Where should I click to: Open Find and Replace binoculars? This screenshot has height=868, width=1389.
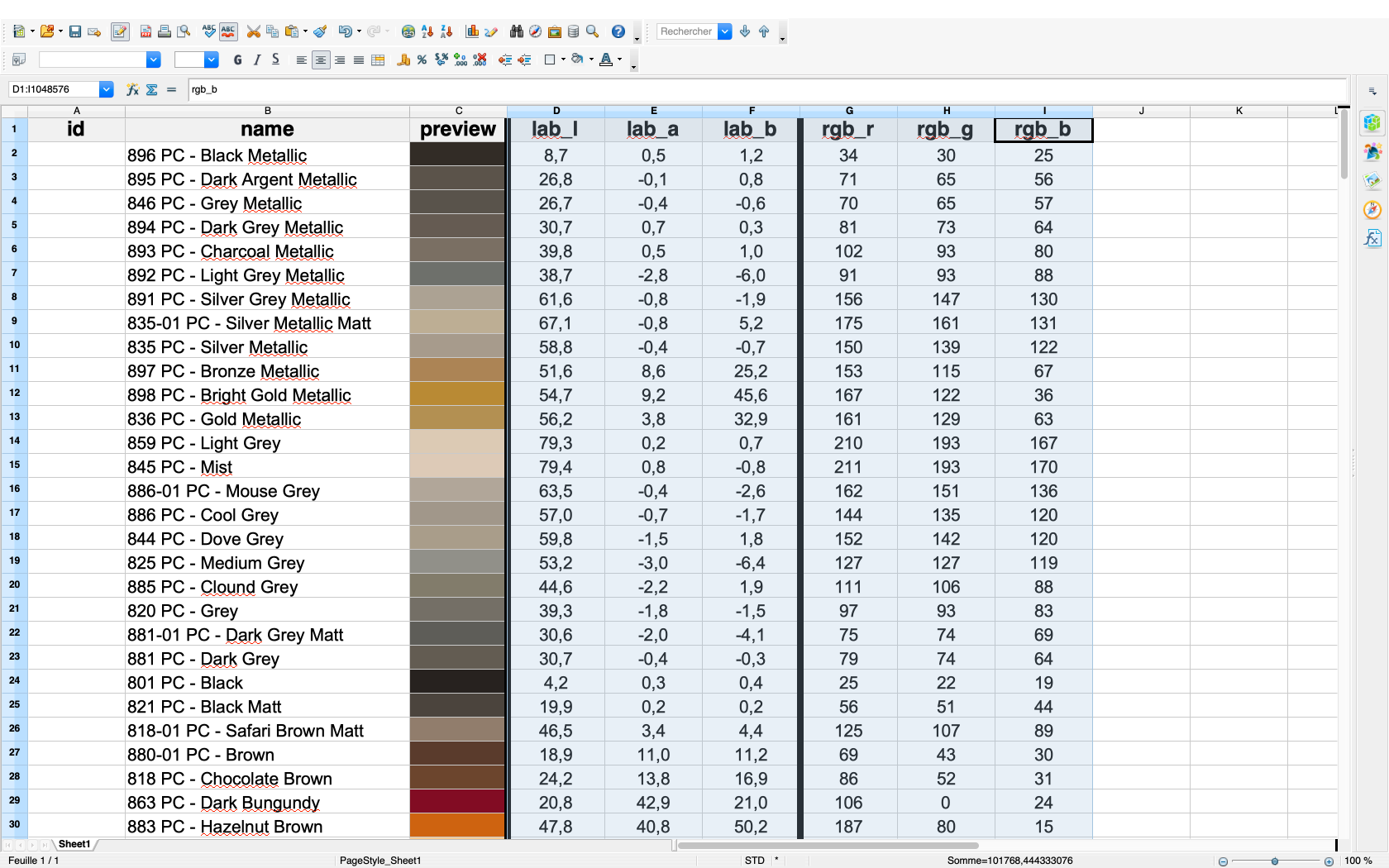click(x=517, y=31)
